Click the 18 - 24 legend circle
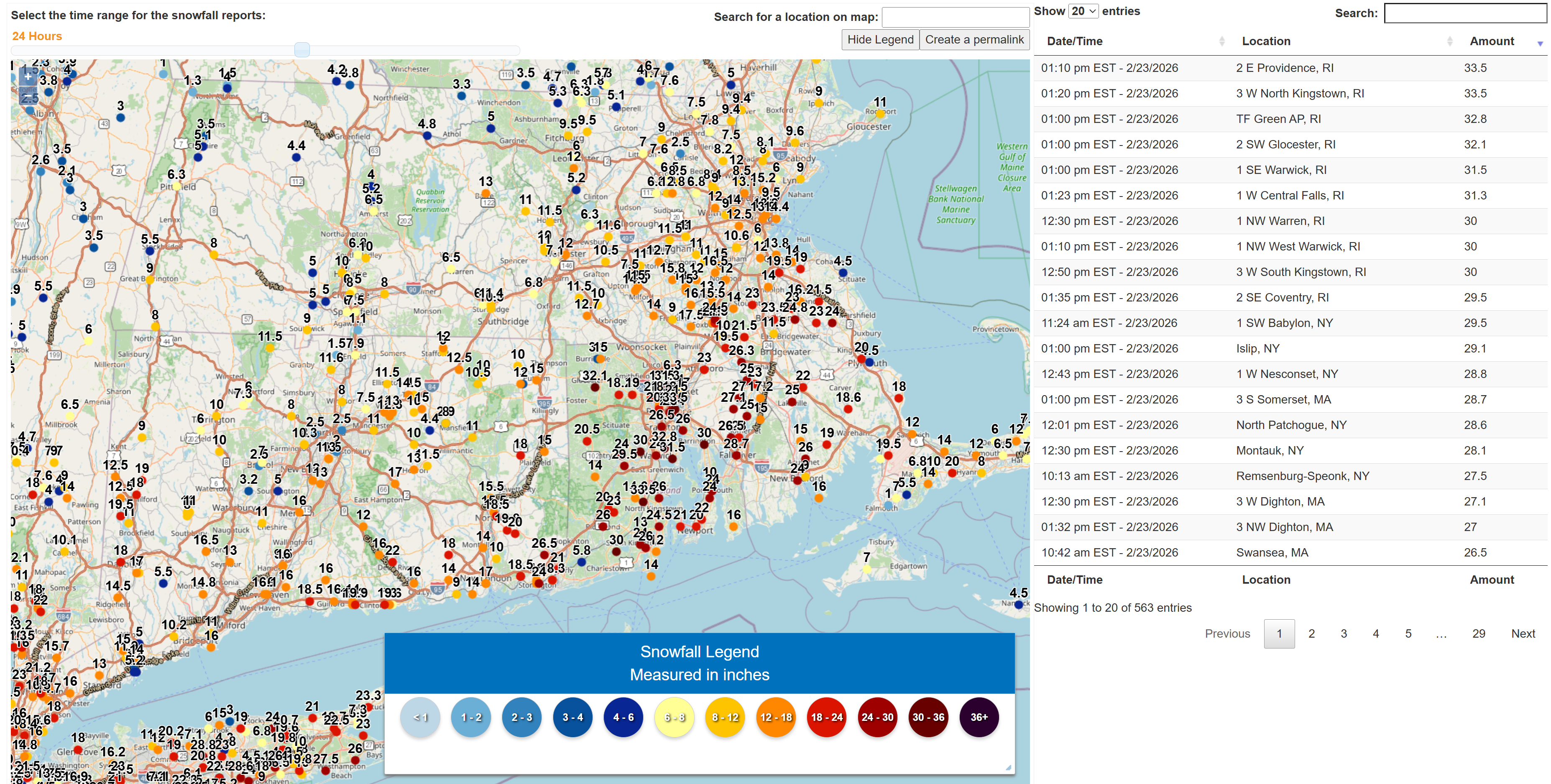 point(827,717)
